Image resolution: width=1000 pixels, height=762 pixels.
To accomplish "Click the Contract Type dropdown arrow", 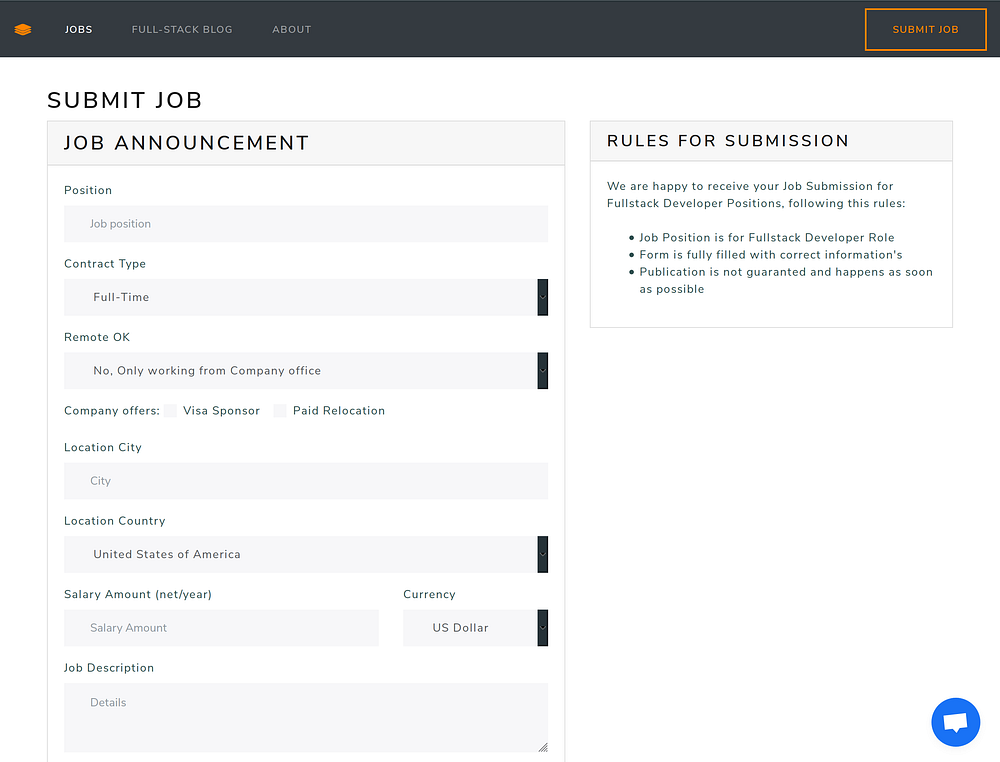I will (x=543, y=297).
